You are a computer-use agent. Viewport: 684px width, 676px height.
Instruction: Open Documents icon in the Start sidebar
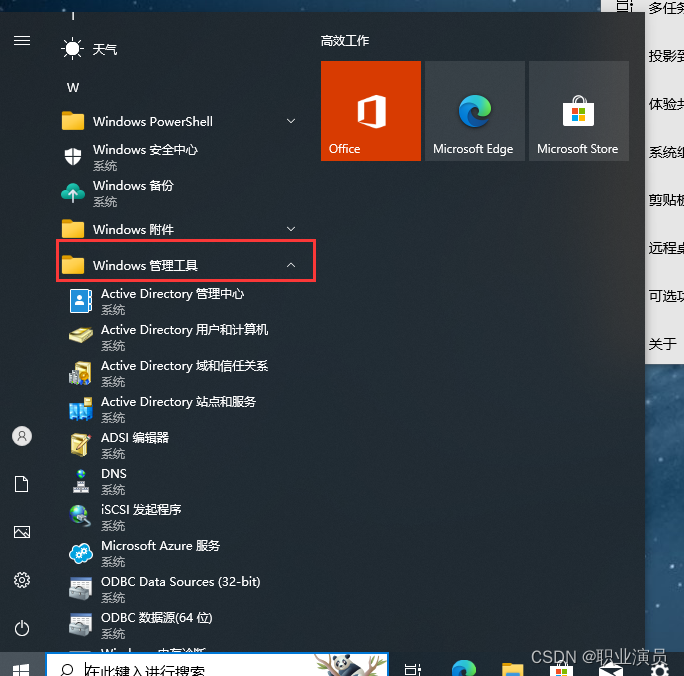coord(22,484)
